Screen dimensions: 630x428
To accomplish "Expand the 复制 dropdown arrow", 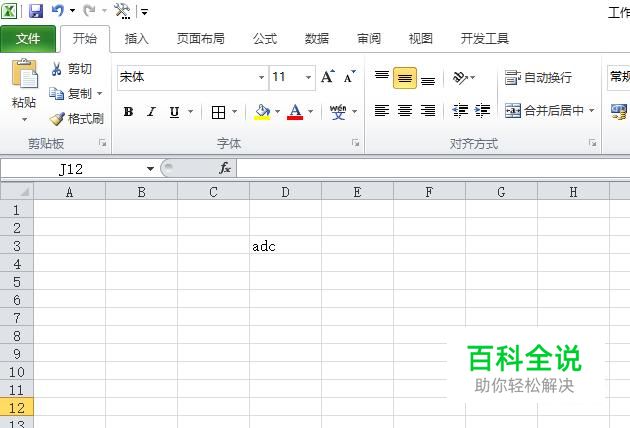I will [100, 94].
